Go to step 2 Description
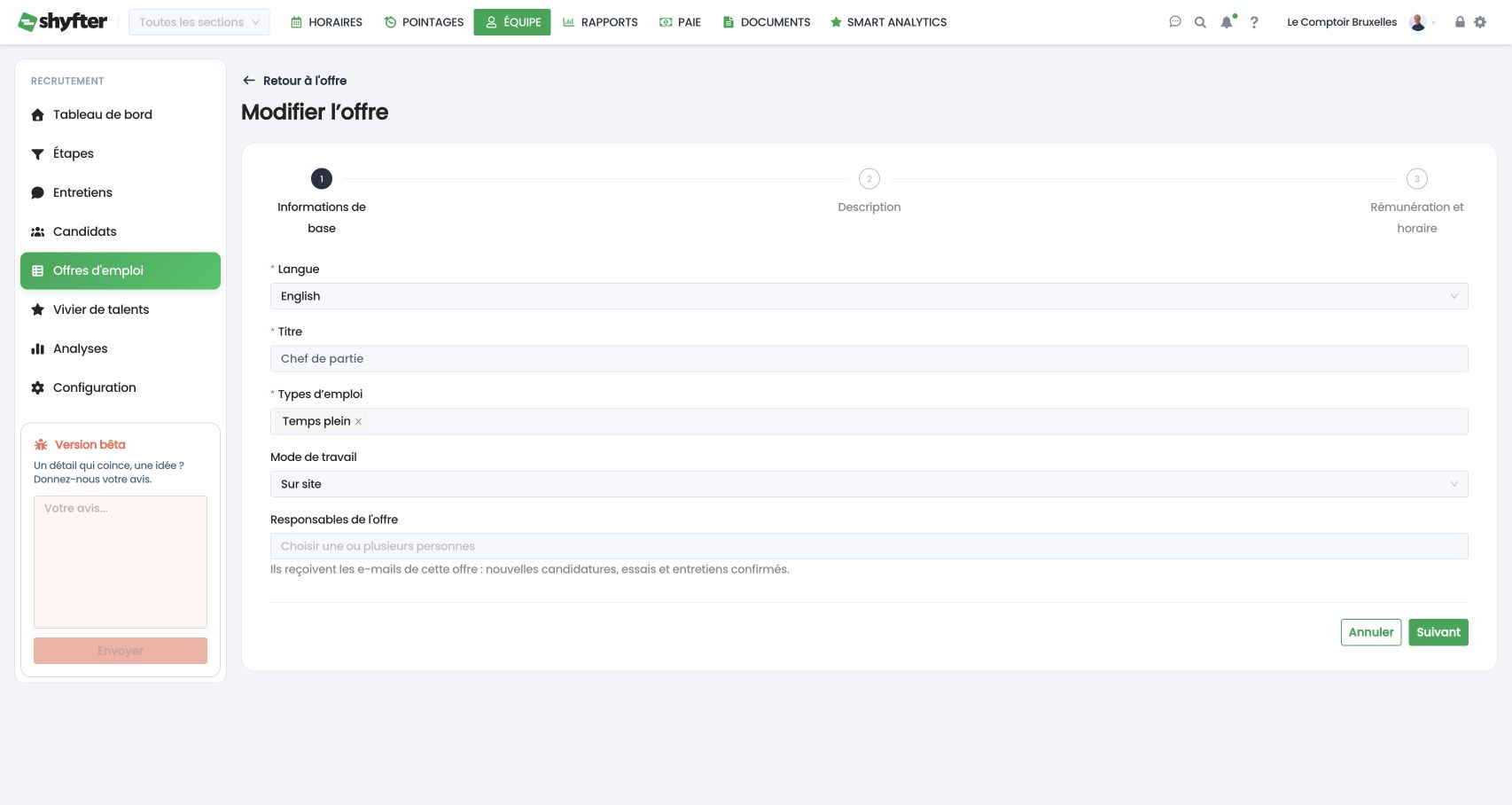Viewport: 1512px width, 805px height. 869,191
